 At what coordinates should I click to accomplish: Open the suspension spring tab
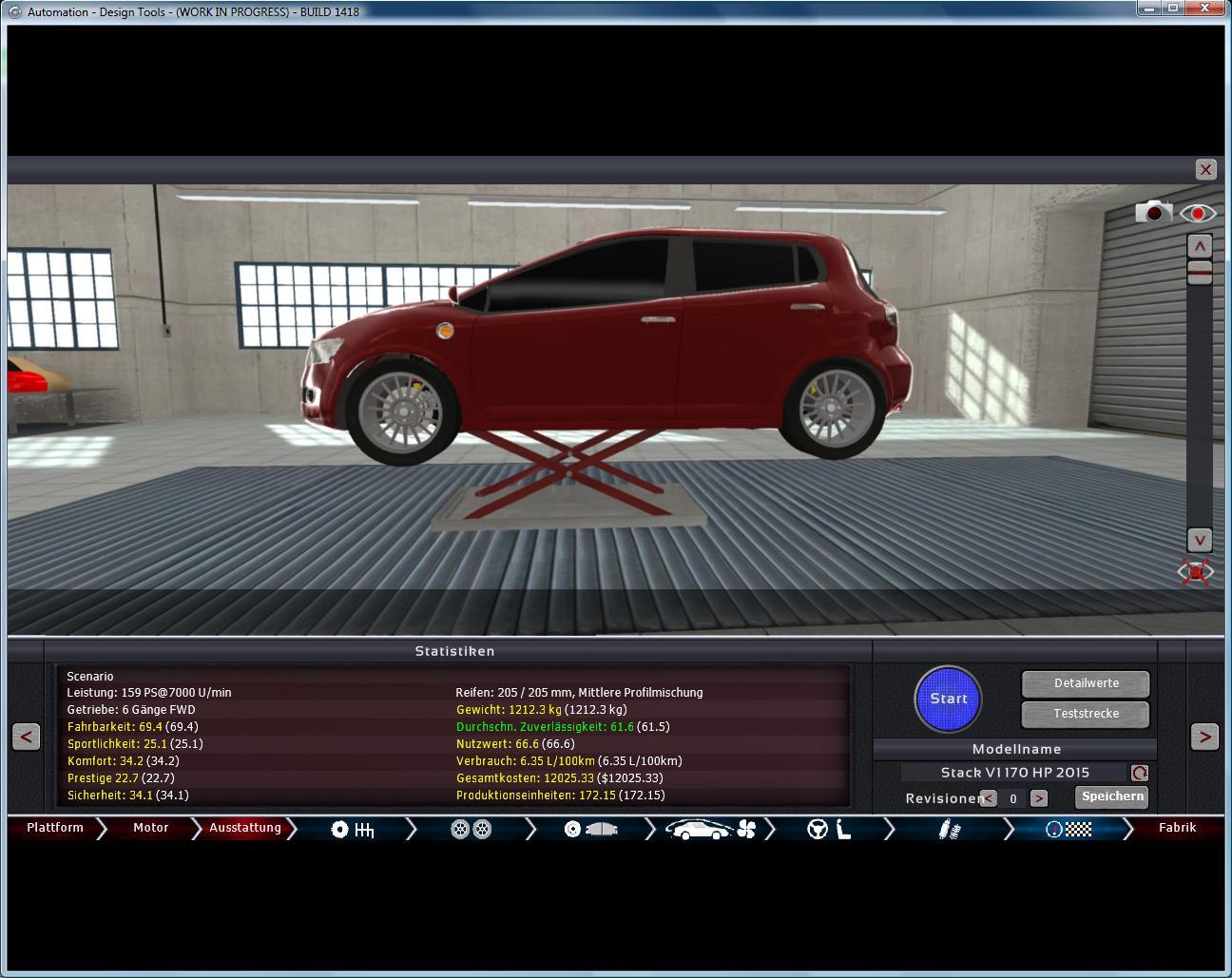(948, 830)
